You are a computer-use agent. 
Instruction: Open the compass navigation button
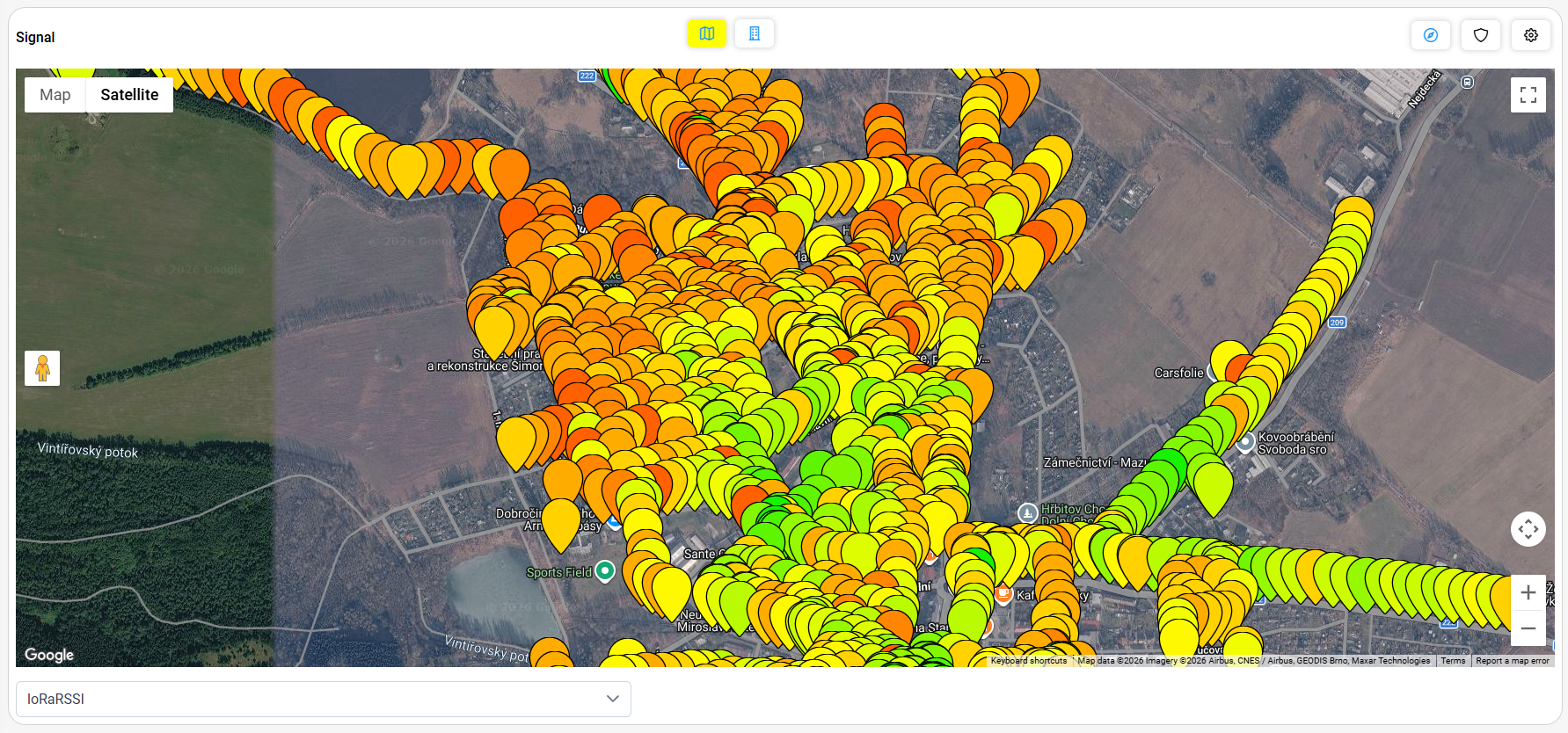point(1431,35)
